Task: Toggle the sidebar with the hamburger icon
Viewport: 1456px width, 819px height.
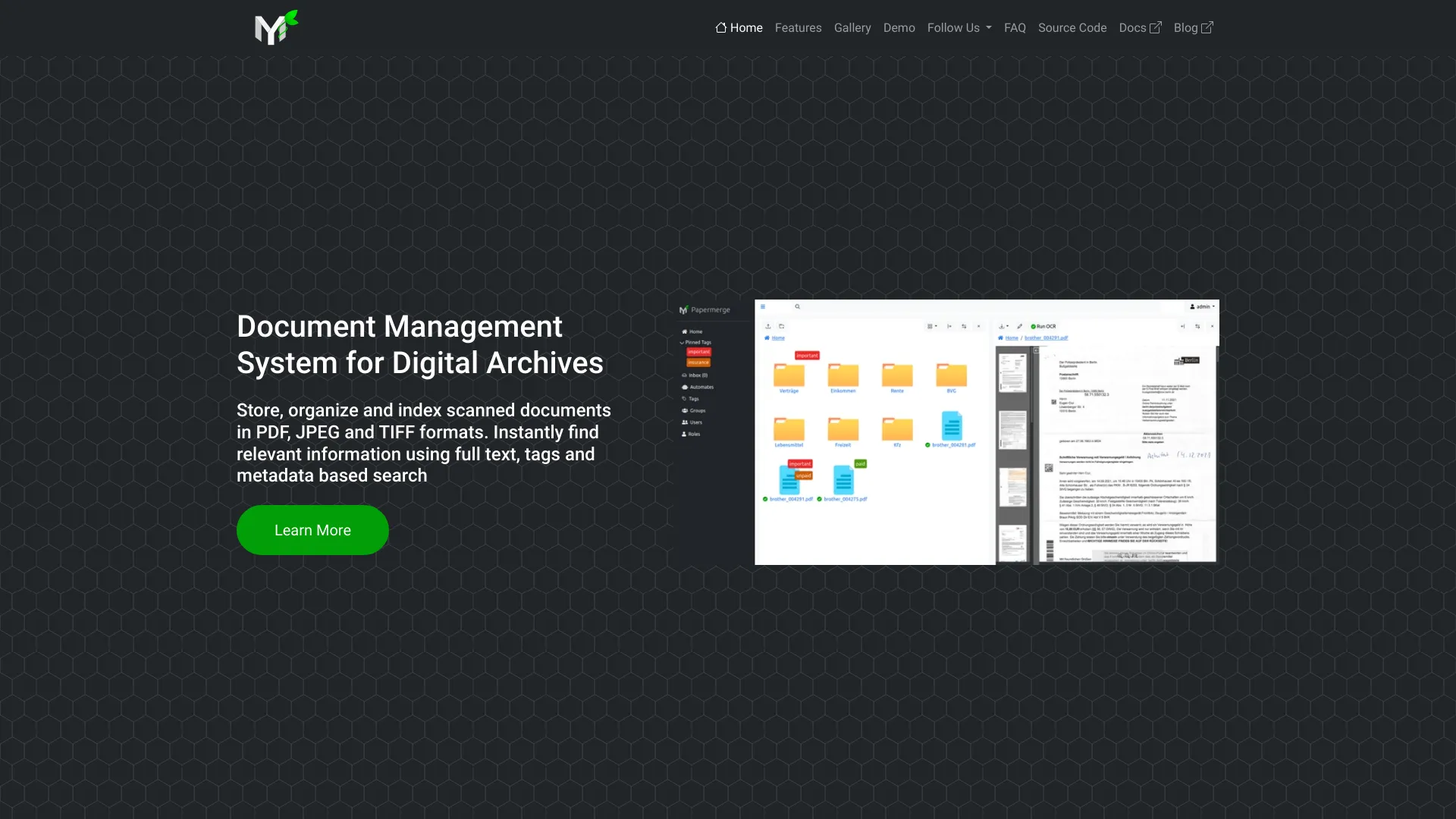Action: tap(763, 306)
